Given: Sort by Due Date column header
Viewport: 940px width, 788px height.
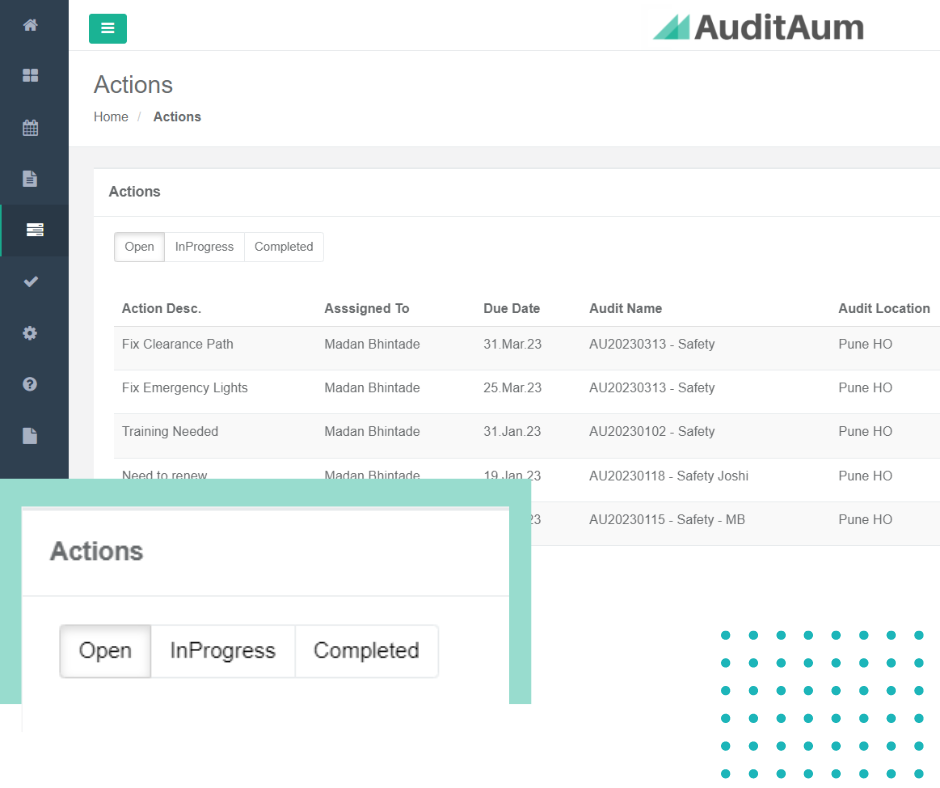Looking at the screenshot, I should [511, 308].
